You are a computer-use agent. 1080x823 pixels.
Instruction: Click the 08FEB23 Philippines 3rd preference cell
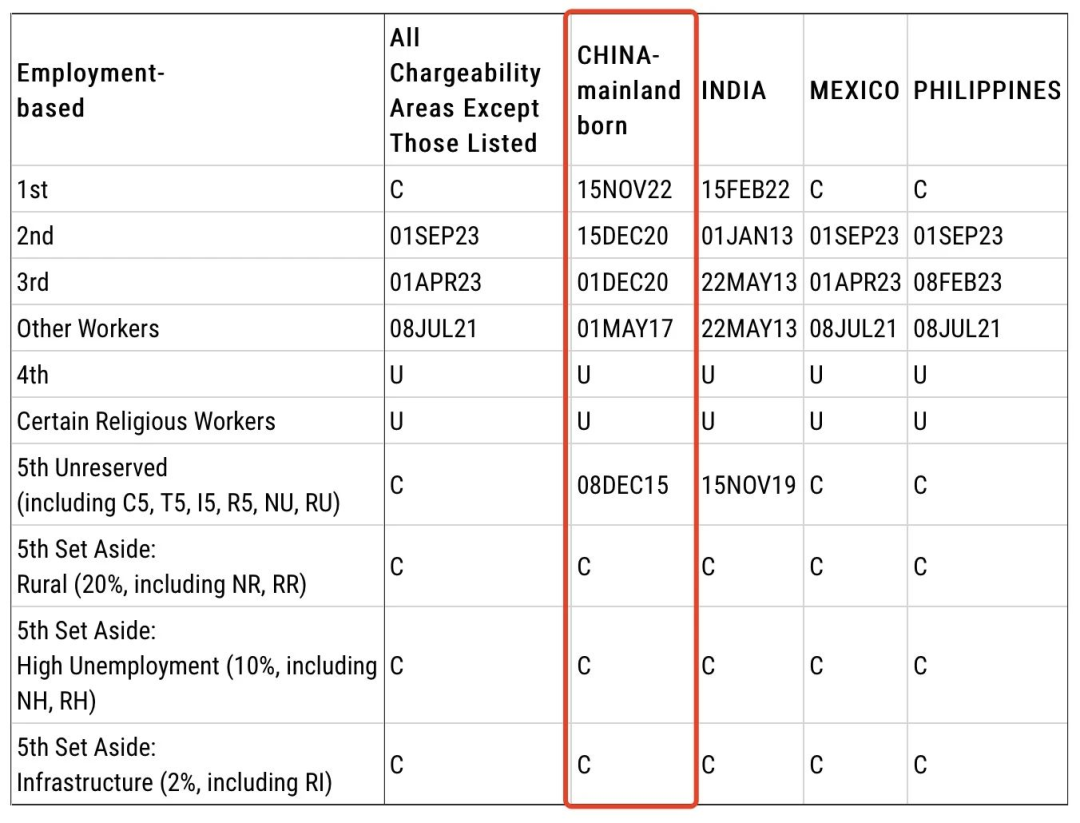coord(957,282)
